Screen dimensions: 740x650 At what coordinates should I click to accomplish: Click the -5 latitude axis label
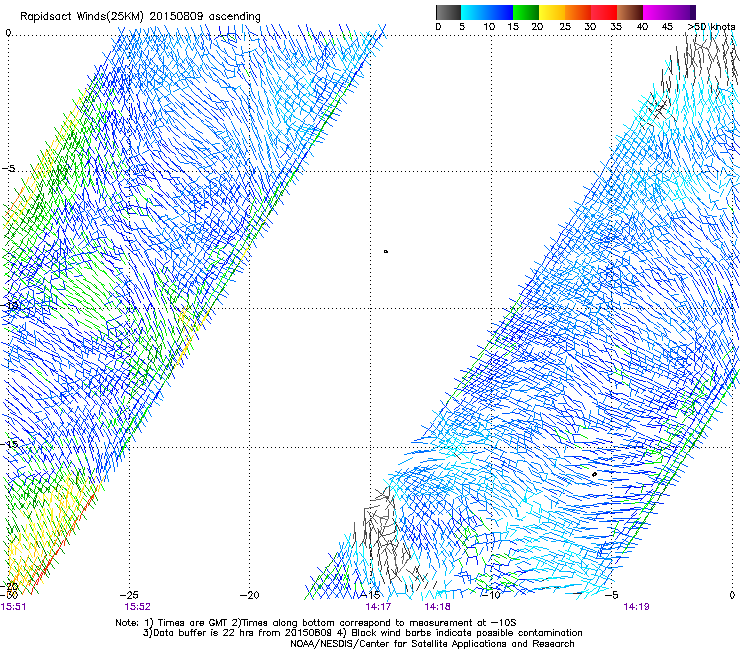coord(9,169)
